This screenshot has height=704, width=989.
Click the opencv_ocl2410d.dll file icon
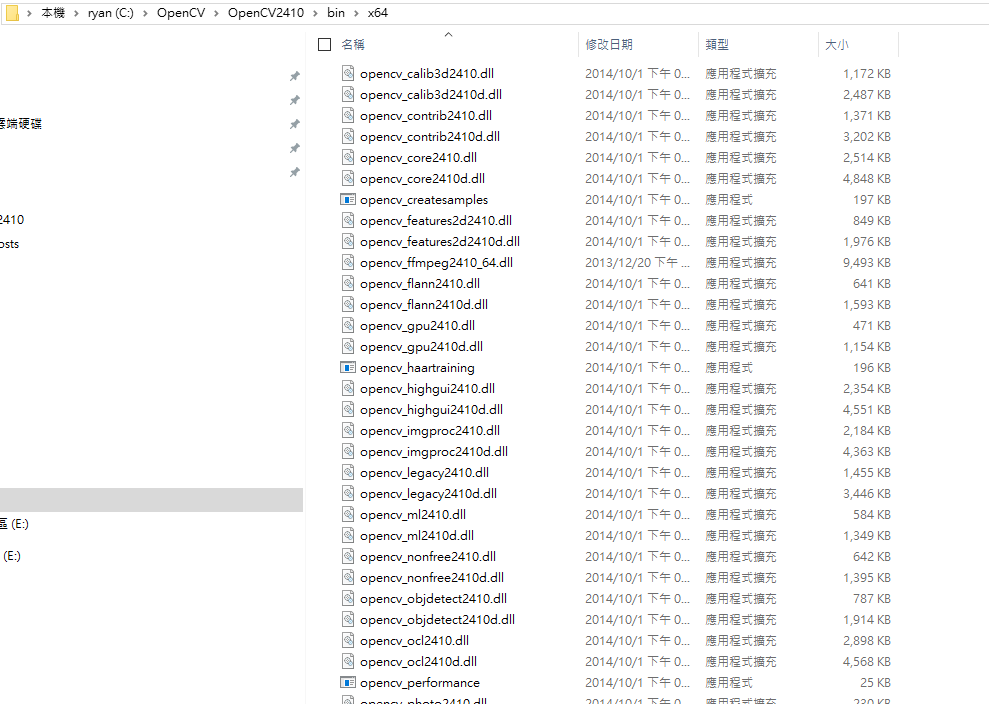point(348,661)
